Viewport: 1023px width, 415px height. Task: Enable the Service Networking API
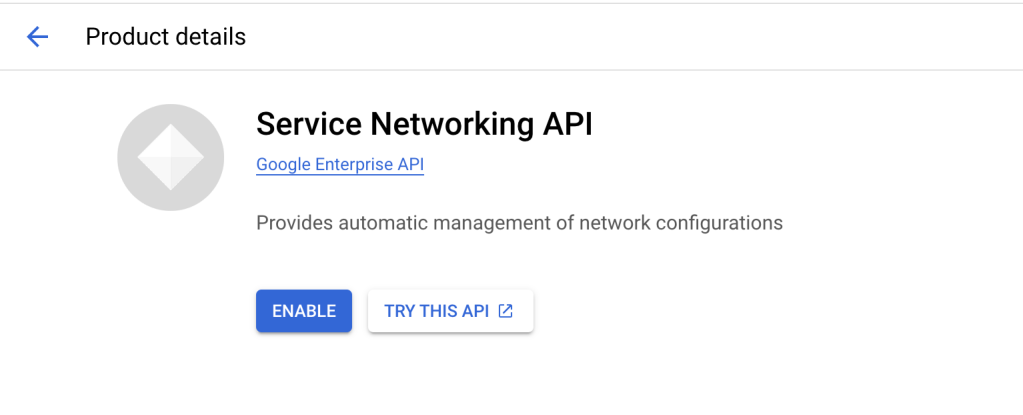304,311
